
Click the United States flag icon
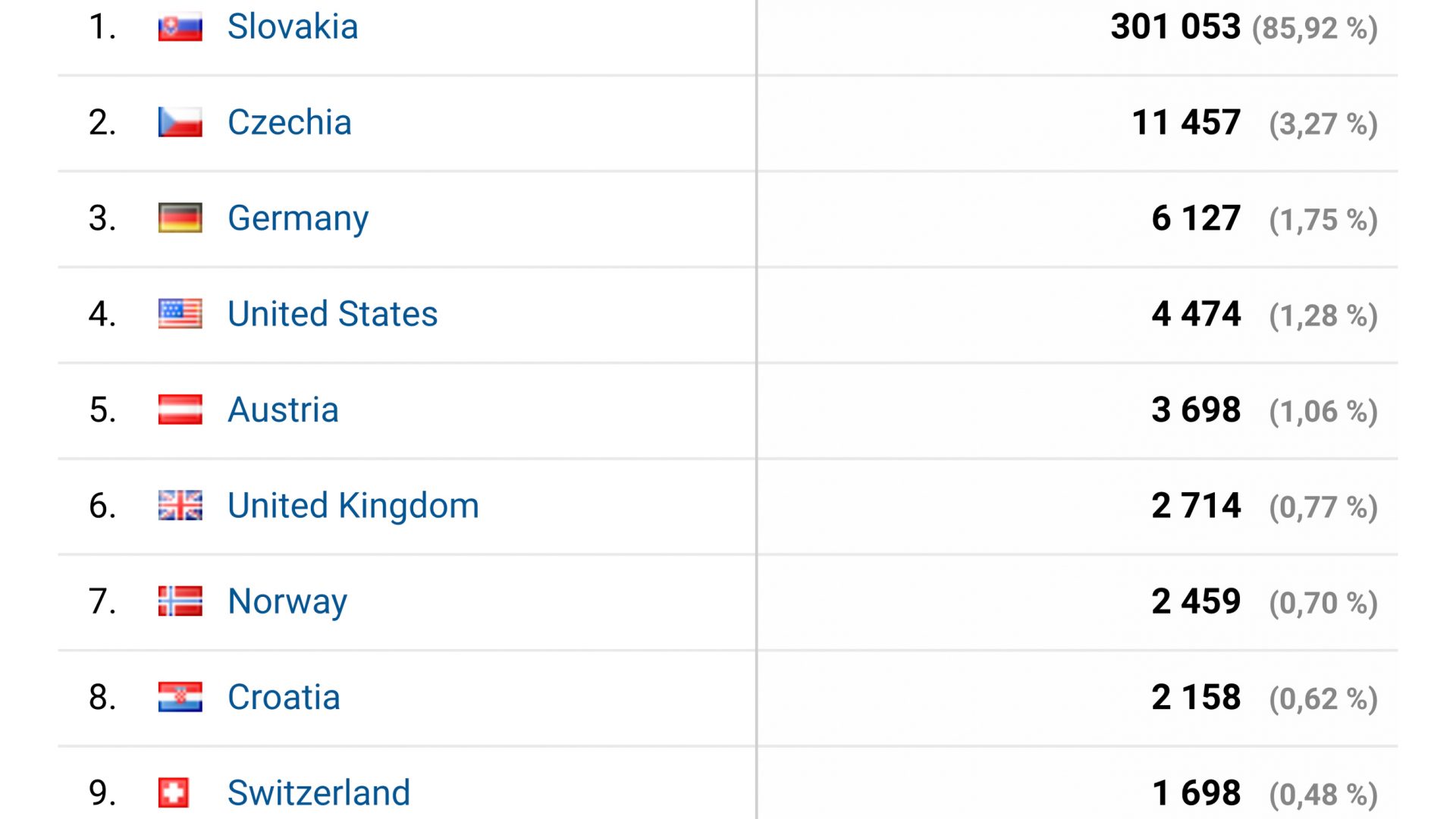[180, 313]
